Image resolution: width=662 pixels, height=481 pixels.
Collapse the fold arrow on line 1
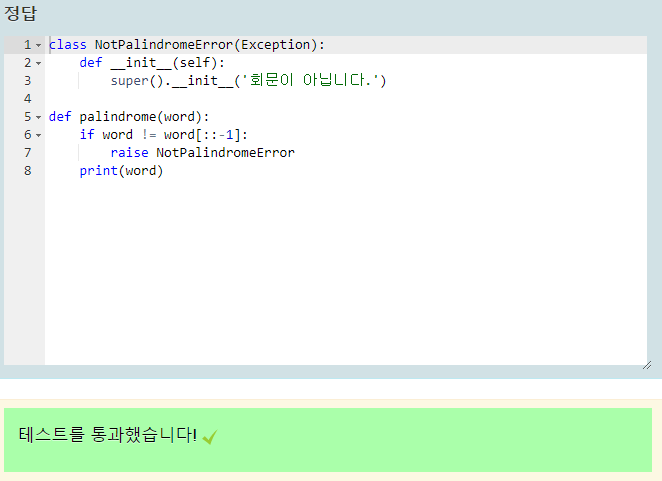pyautogui.click(x=38, y=45)
